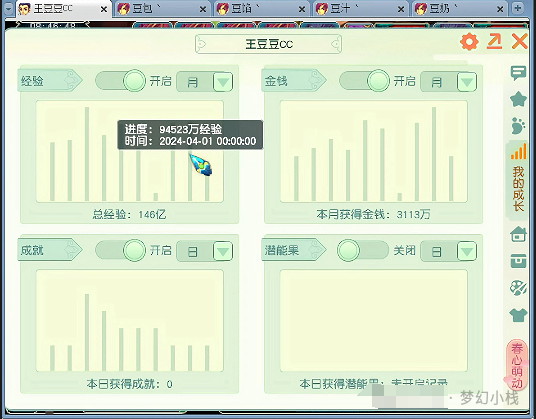Screen dimensions: 536x419
Task: Expand the 成就 period dropdown arrow
Action: coord(223,251)
